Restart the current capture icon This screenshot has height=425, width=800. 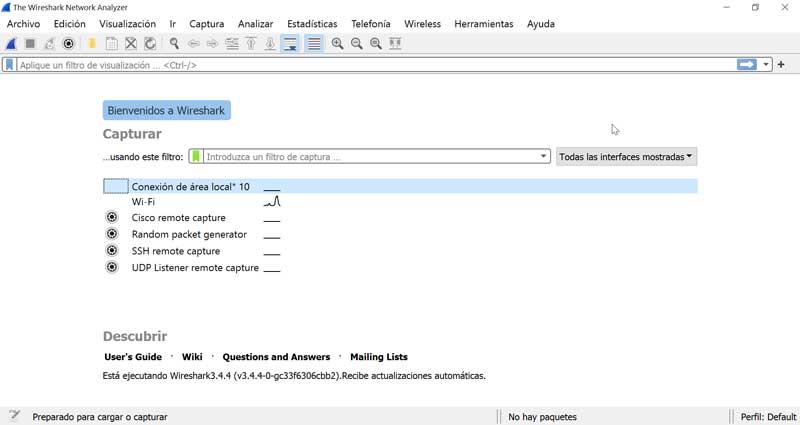point(49,44)
